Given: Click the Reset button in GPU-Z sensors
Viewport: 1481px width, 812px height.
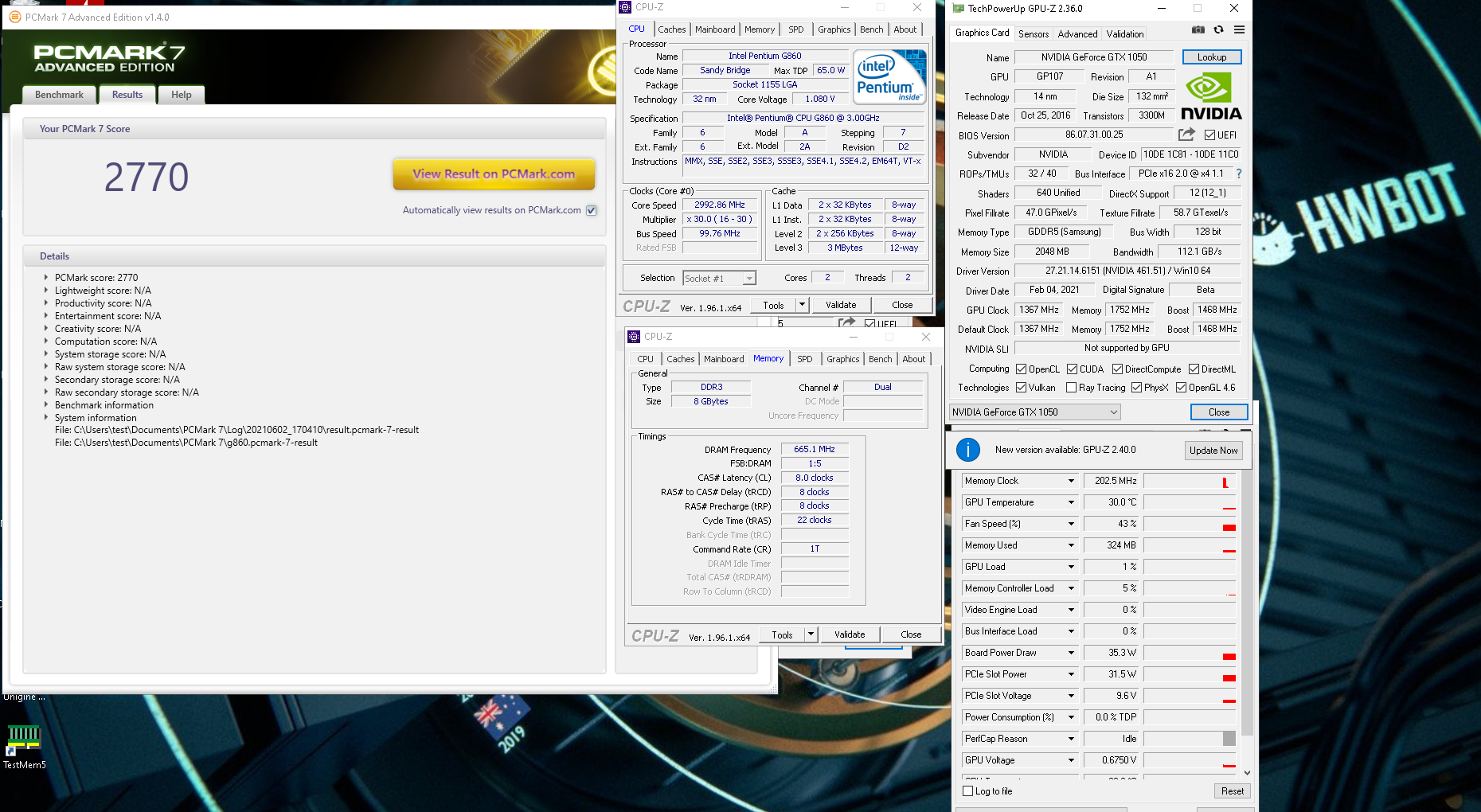Looking at the screenshot, I should coord(1232,791).
